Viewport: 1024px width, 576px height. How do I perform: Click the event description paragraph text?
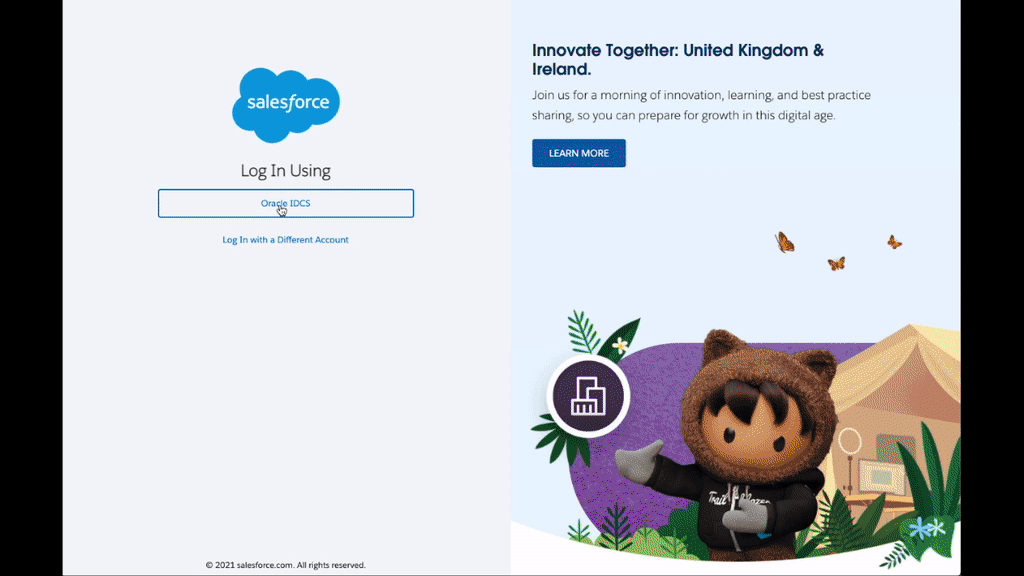tap(701, 105)
